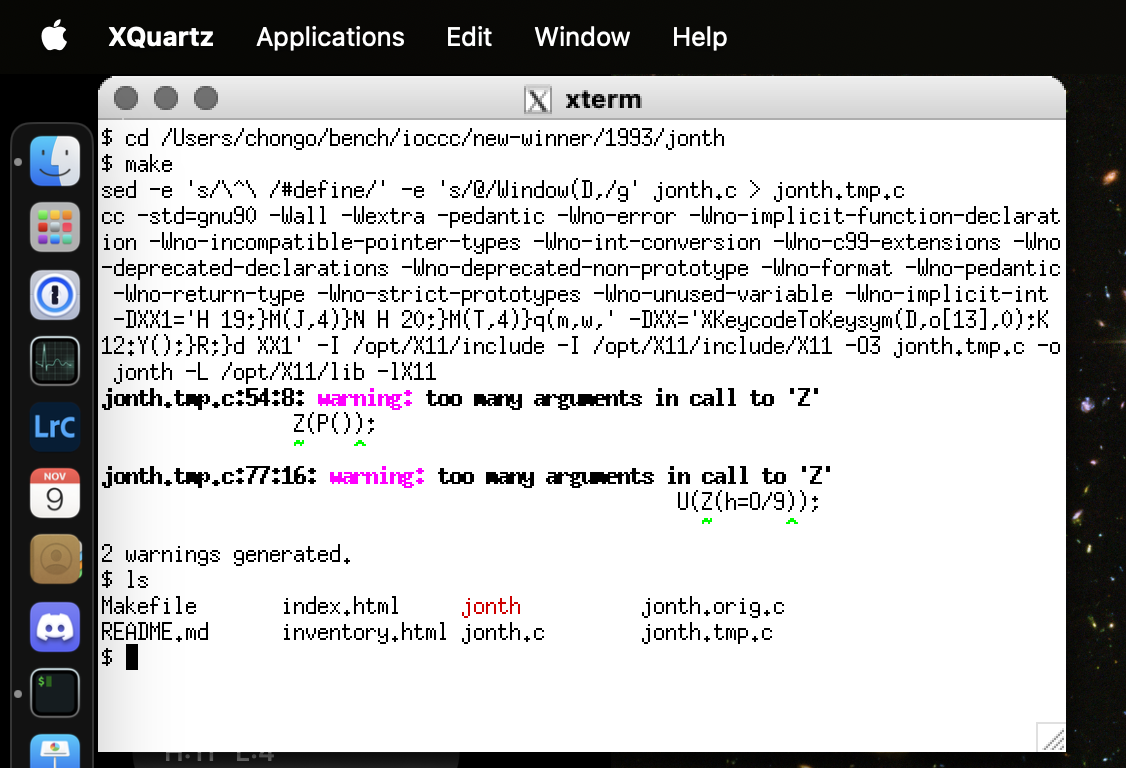This screenshot has width=1126, height=768.
Task: Open the Applications menu
Action: tap(330, 37)
